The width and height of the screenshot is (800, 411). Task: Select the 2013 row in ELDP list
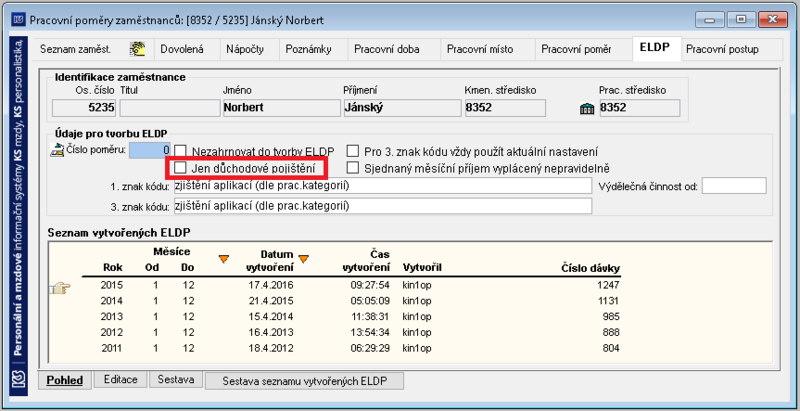[x=352, y=317]
